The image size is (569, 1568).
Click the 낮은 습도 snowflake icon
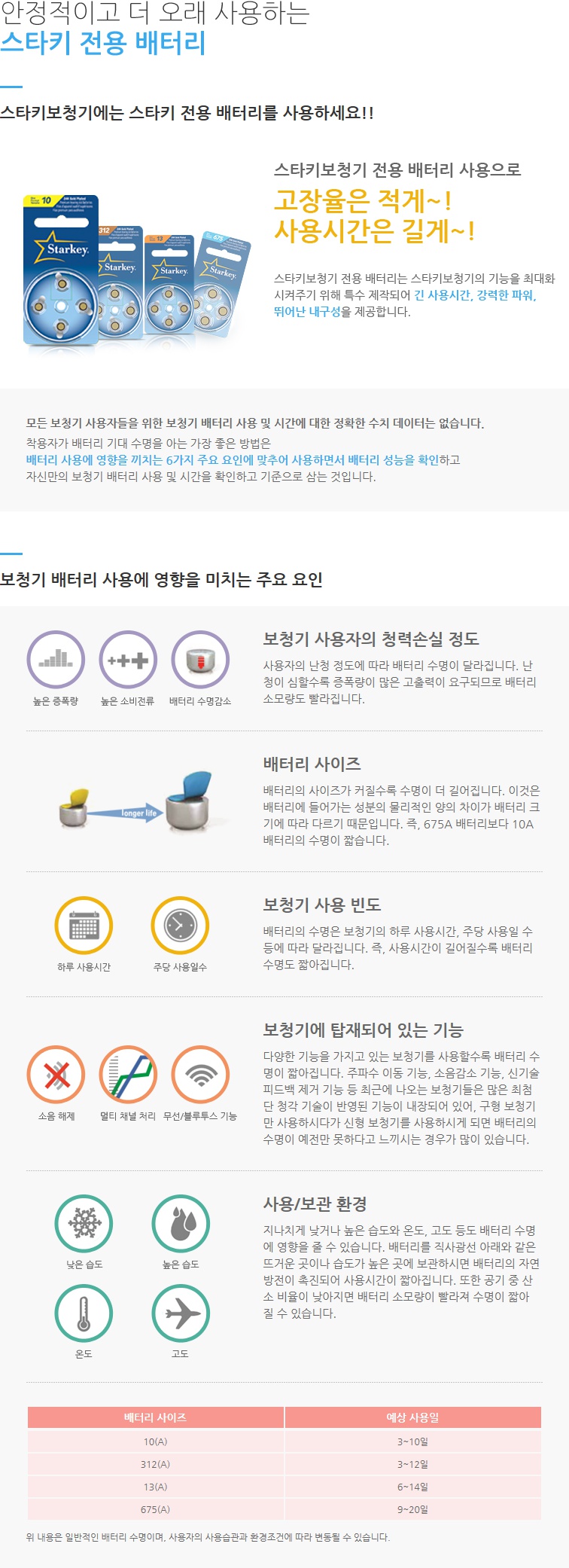pyautogui.click(x=84, y=1224)
